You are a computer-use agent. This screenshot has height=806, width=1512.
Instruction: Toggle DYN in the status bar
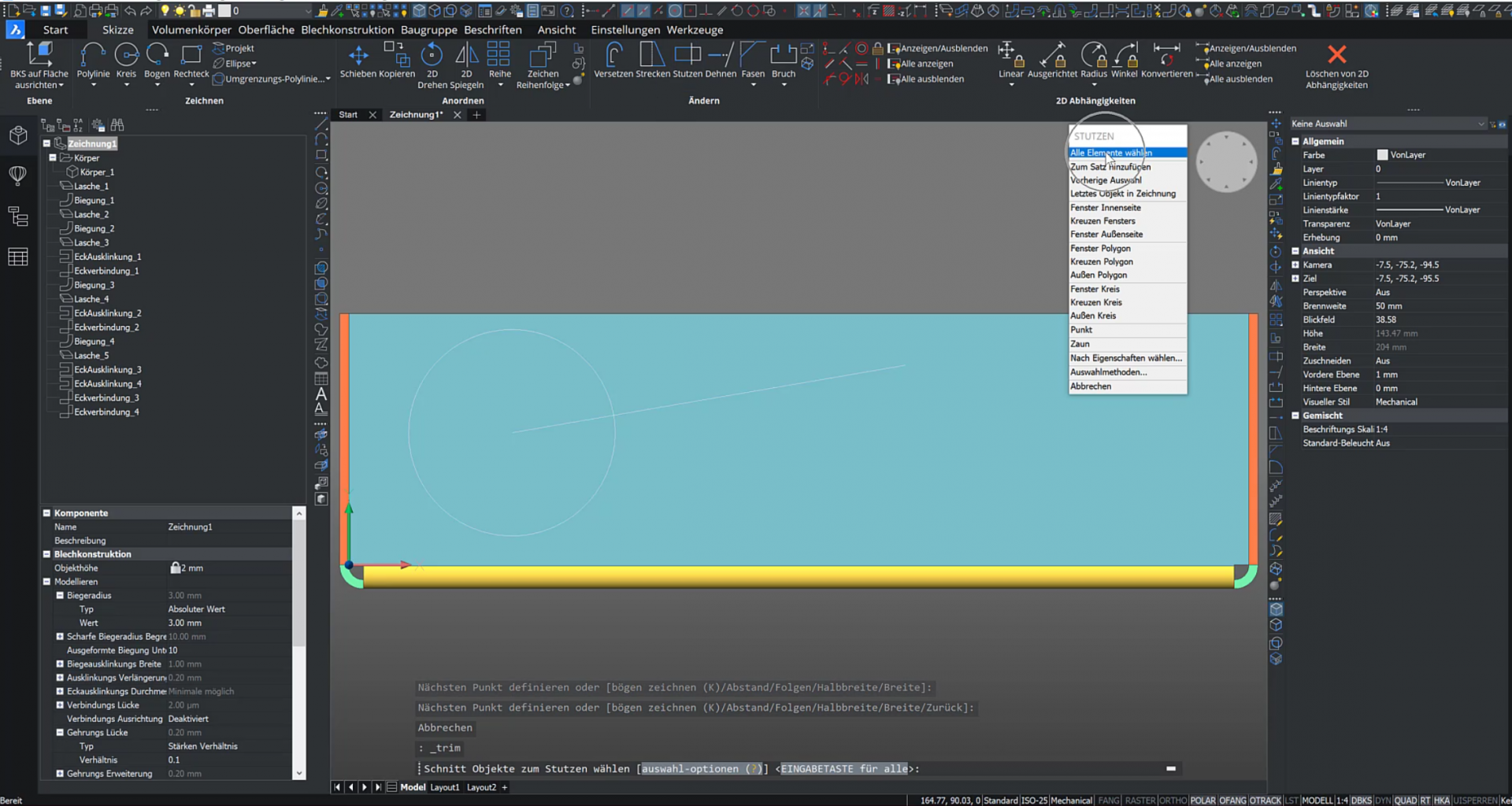[x=1383, y=800]
